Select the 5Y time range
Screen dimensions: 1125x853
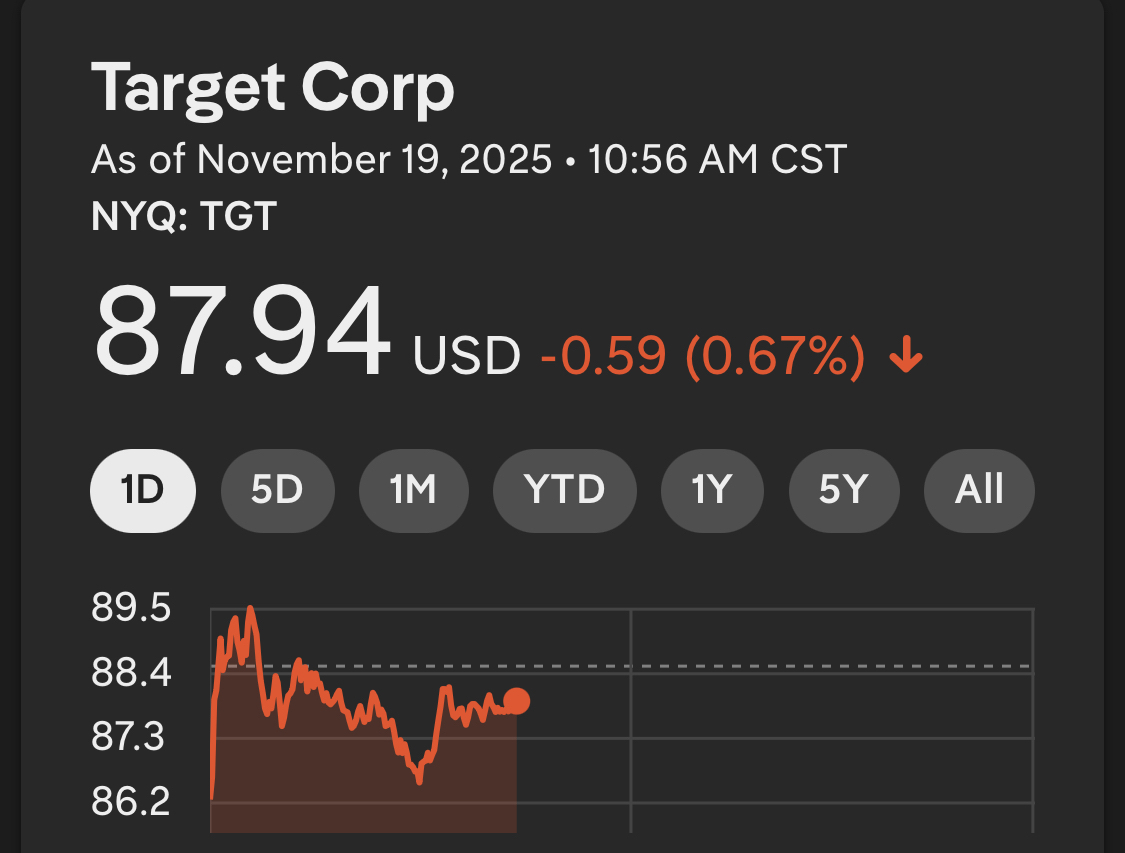[843, 490]
